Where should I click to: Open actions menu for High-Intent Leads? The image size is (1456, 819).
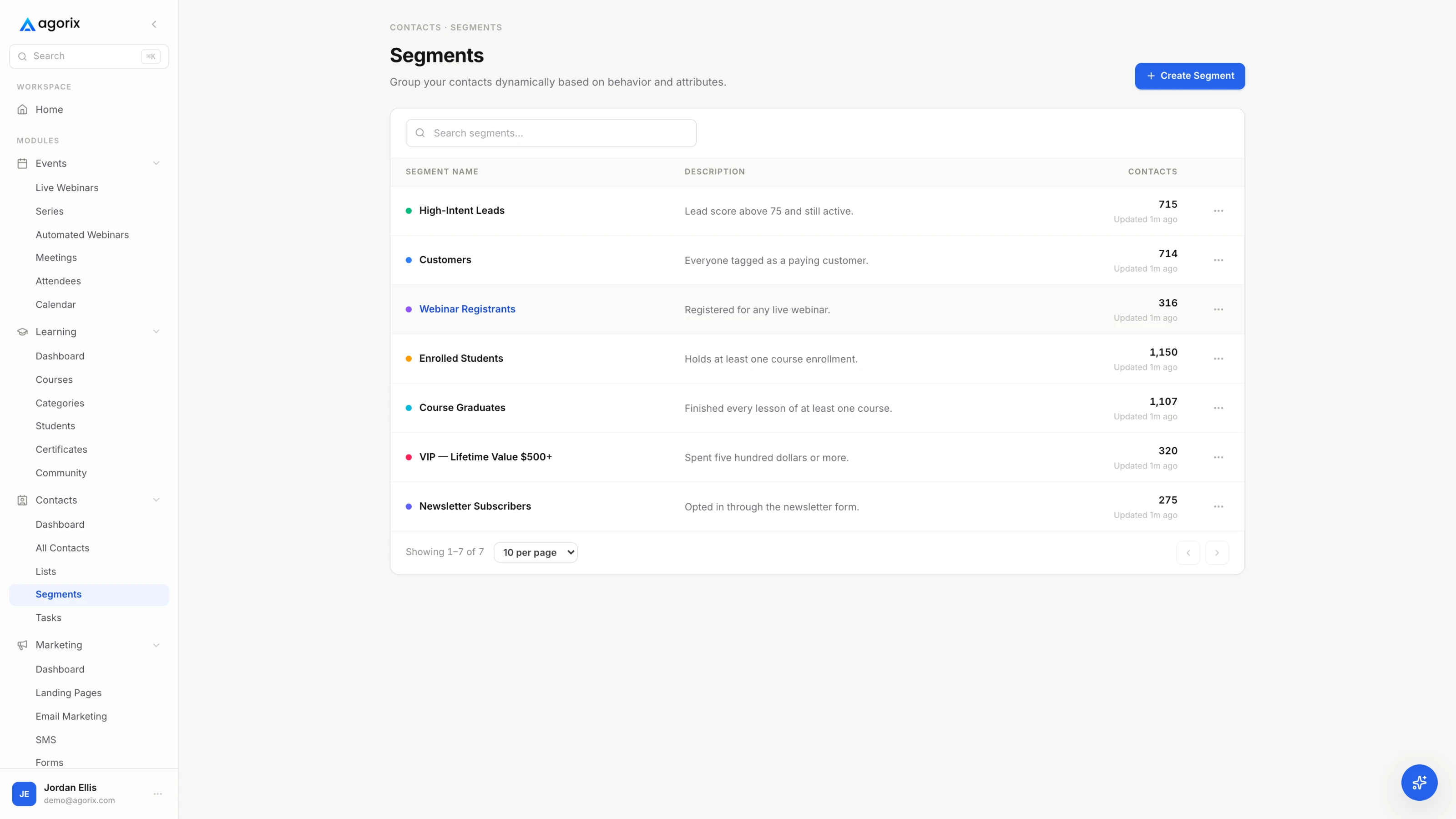coord(1218,211)
